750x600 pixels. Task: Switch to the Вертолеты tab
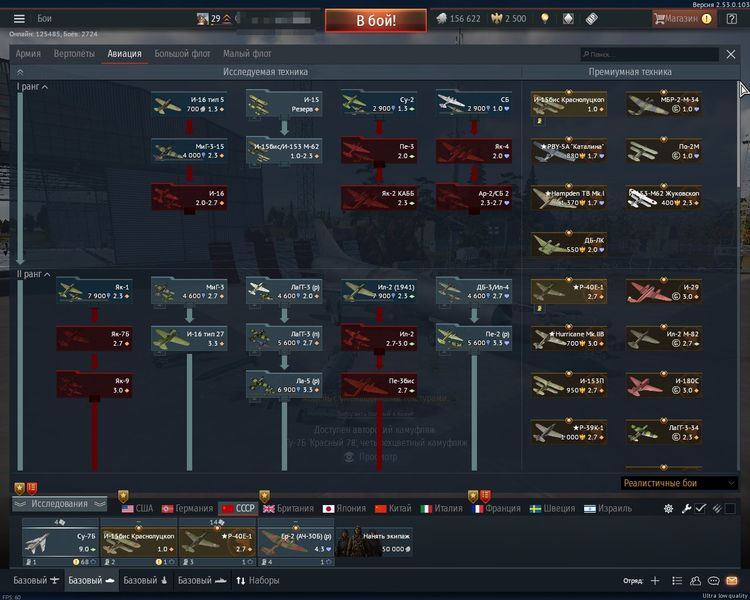[73, 53]
